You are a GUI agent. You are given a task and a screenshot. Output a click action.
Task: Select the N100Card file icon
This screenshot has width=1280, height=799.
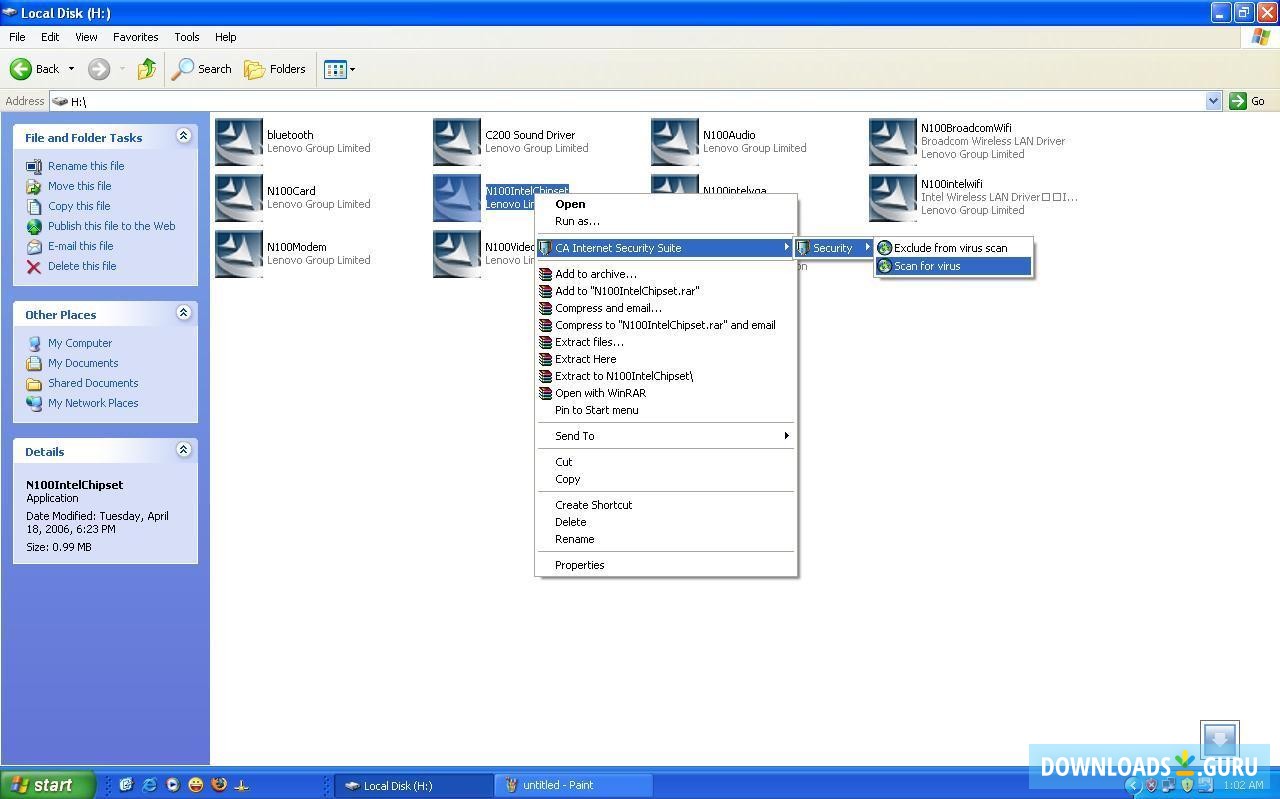tap(239, 198)
